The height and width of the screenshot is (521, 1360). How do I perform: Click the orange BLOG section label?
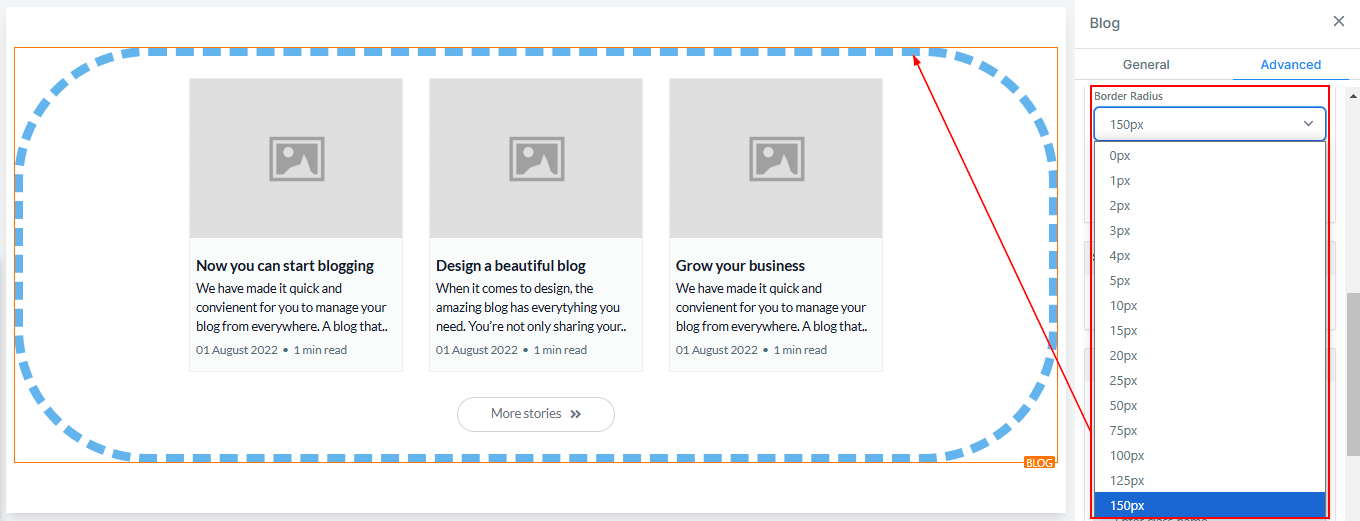coord(1039,463)
